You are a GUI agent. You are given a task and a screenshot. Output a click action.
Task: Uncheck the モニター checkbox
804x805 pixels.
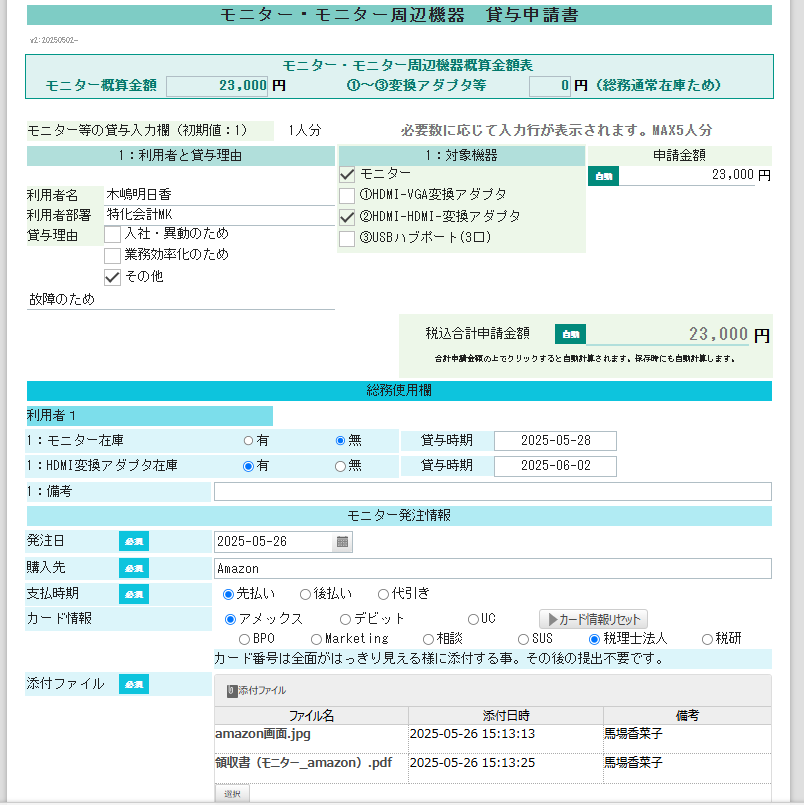click(348, 174)
